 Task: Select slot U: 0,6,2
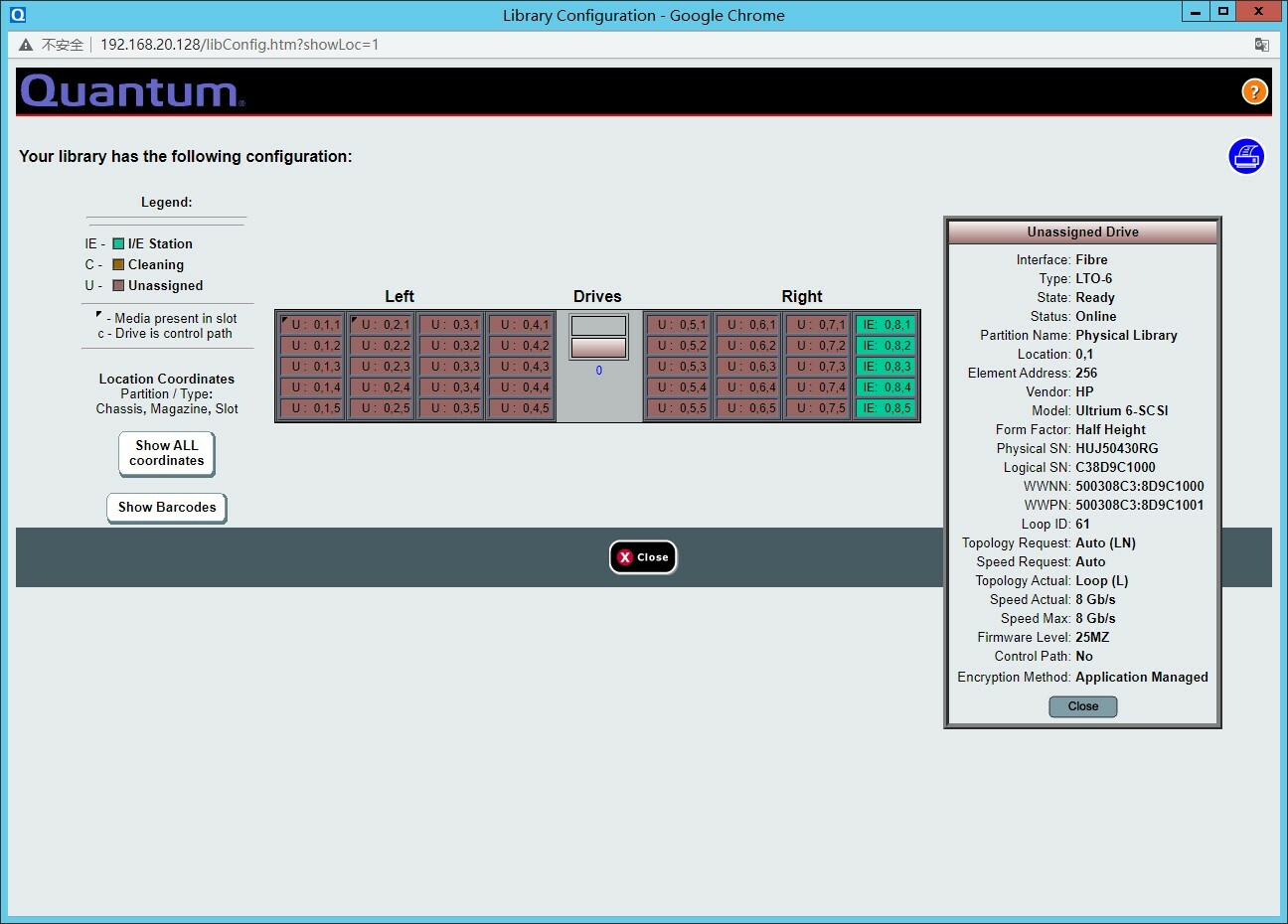747,346
